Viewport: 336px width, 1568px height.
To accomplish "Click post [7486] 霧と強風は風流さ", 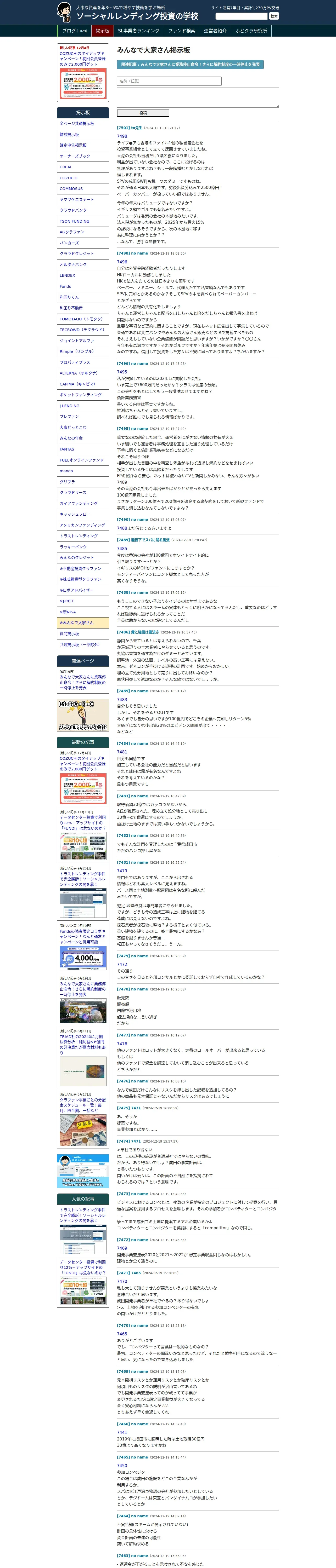I will click(x=138, y=632).
